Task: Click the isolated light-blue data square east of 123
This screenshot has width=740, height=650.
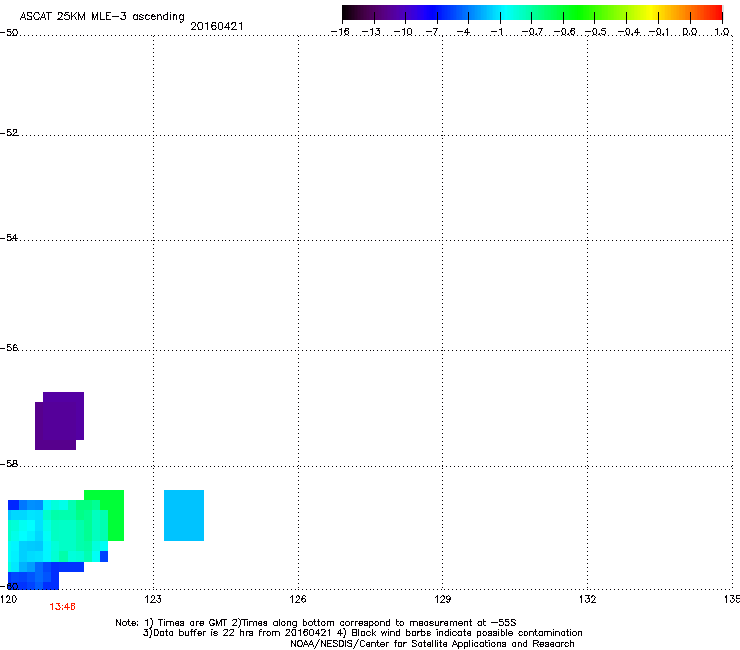Action: coord(184,515)
